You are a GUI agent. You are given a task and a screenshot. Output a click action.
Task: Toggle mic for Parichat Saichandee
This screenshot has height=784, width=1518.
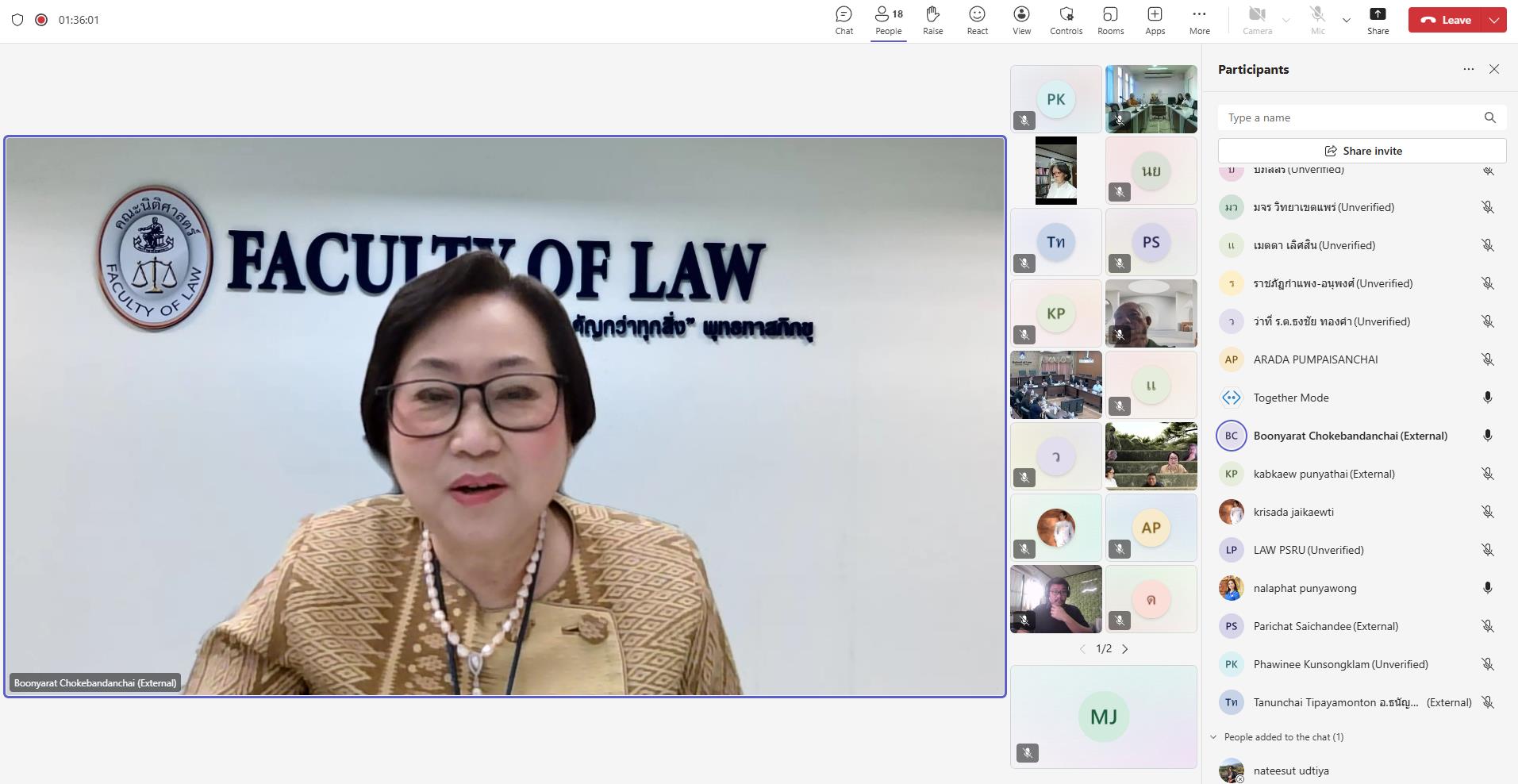[1488, 626]
